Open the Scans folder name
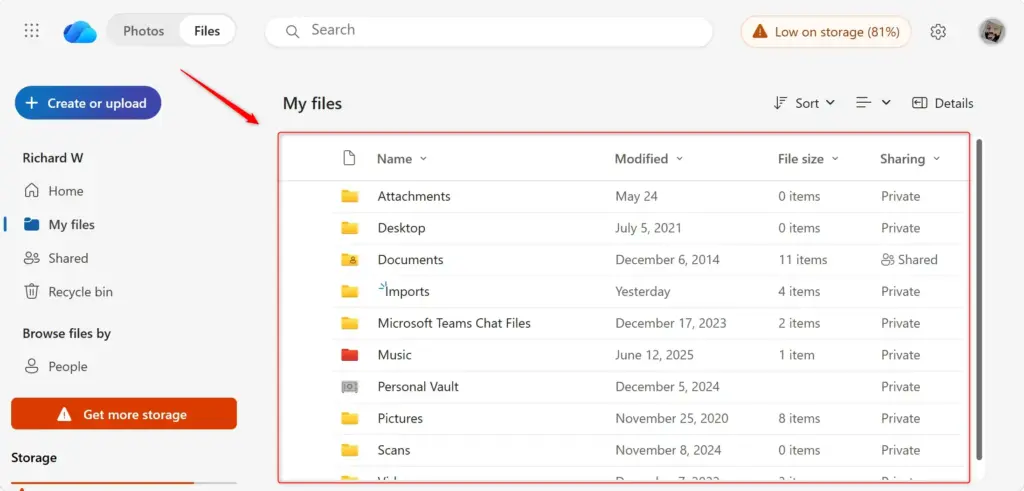The height and width of the screenshot is (491, 1024). coord(394,450)
